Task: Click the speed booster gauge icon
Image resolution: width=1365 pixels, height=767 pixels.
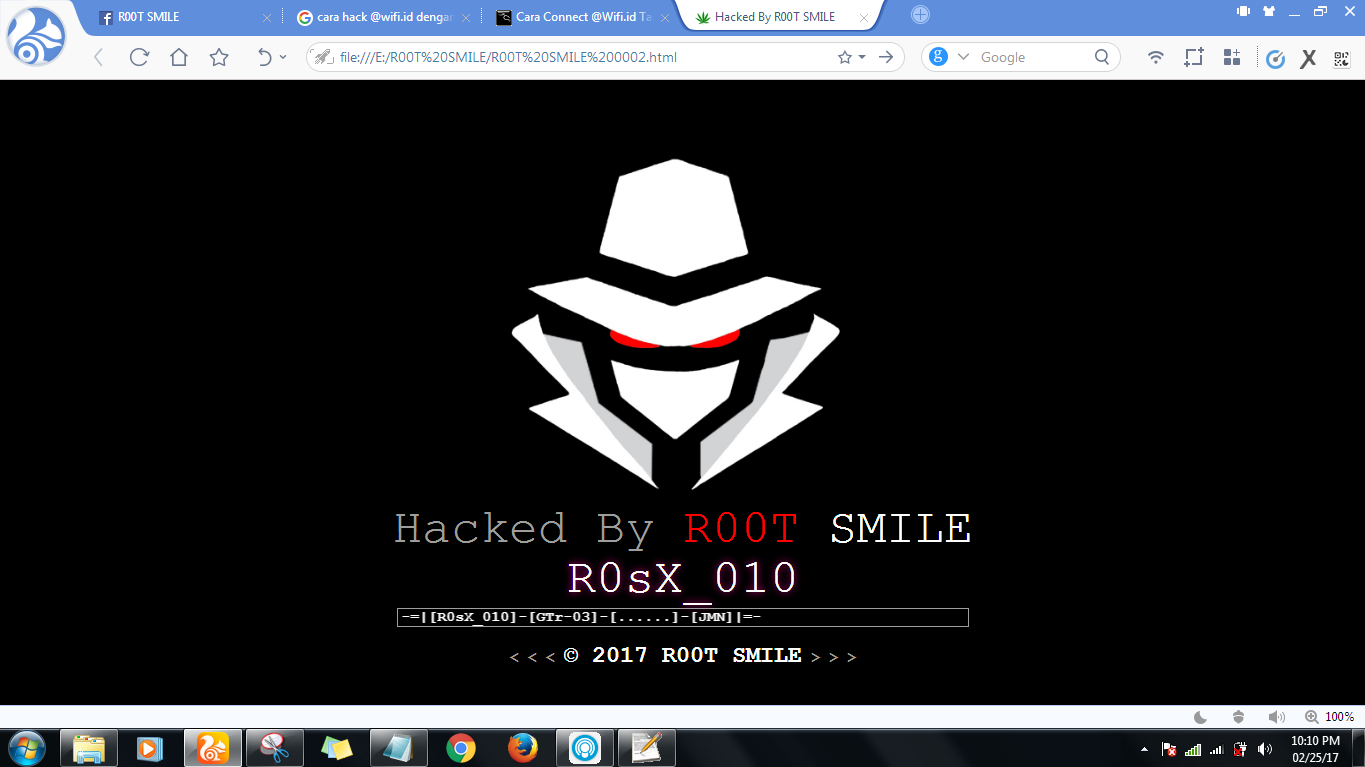Action: coord(1275,57)
